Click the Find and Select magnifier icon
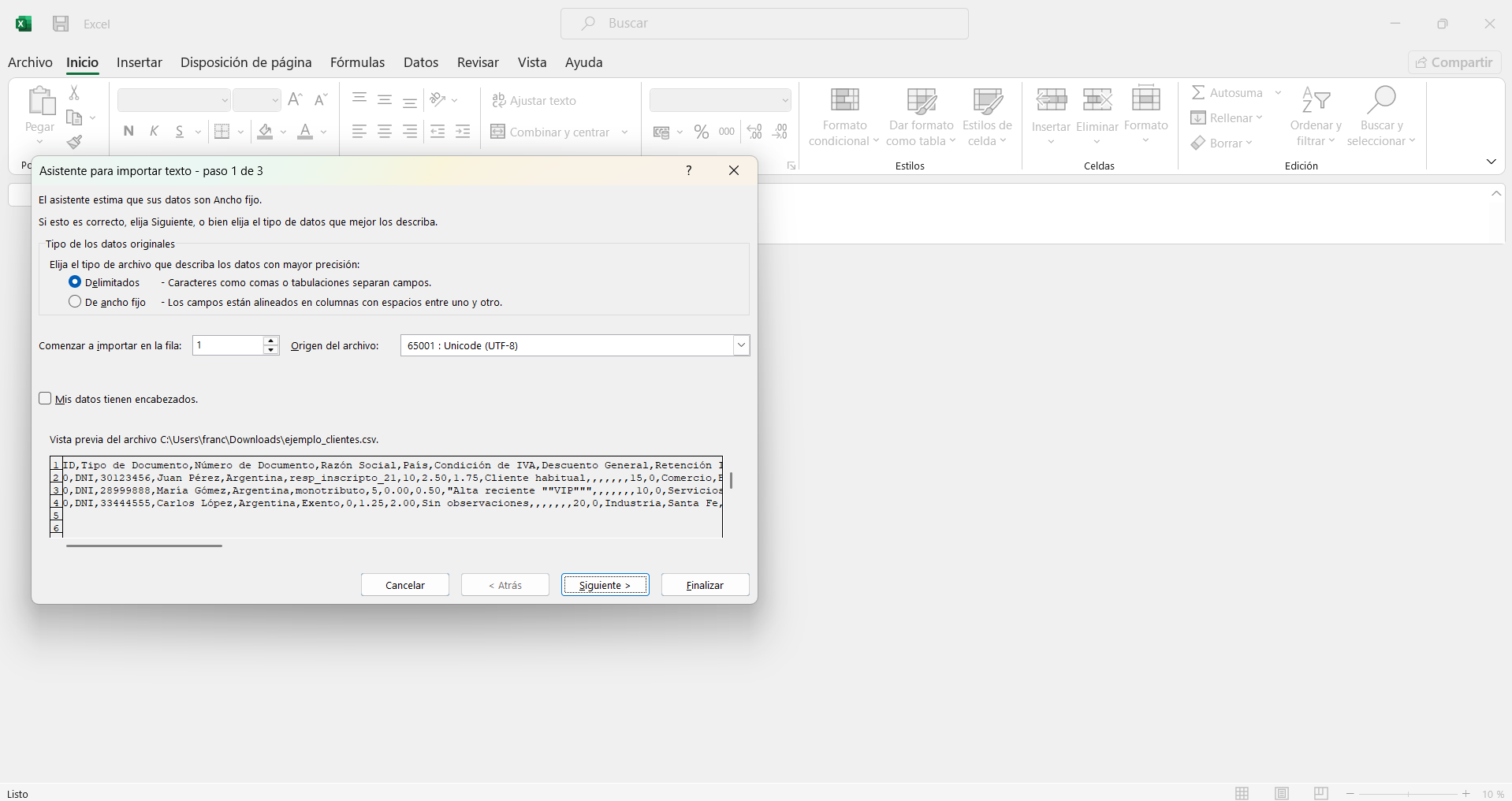Image resolution: width=1512 pixels, height=801 pixels. click(x=1381, y=101)
